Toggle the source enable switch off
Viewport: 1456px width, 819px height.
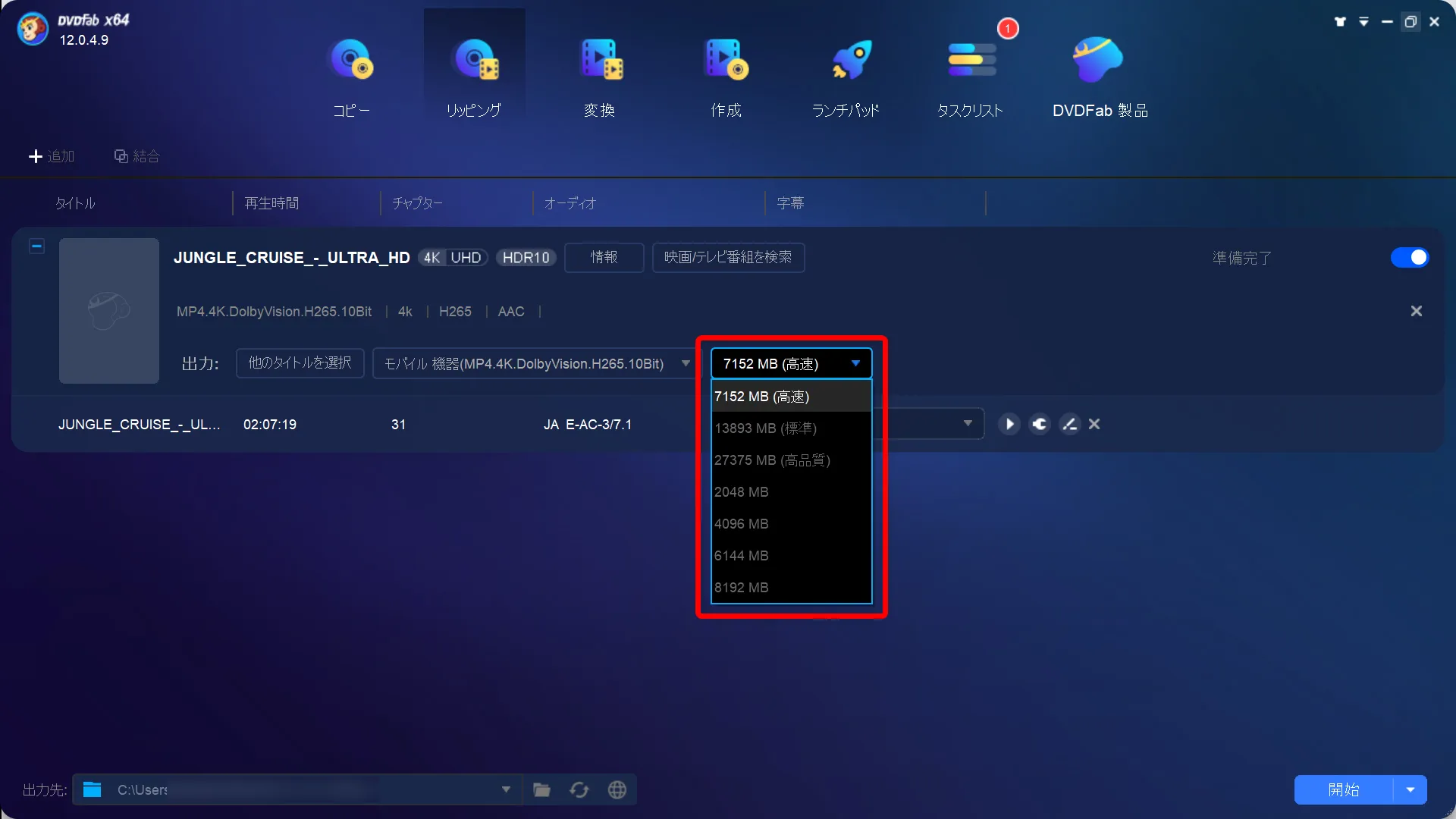(1410, 258)
